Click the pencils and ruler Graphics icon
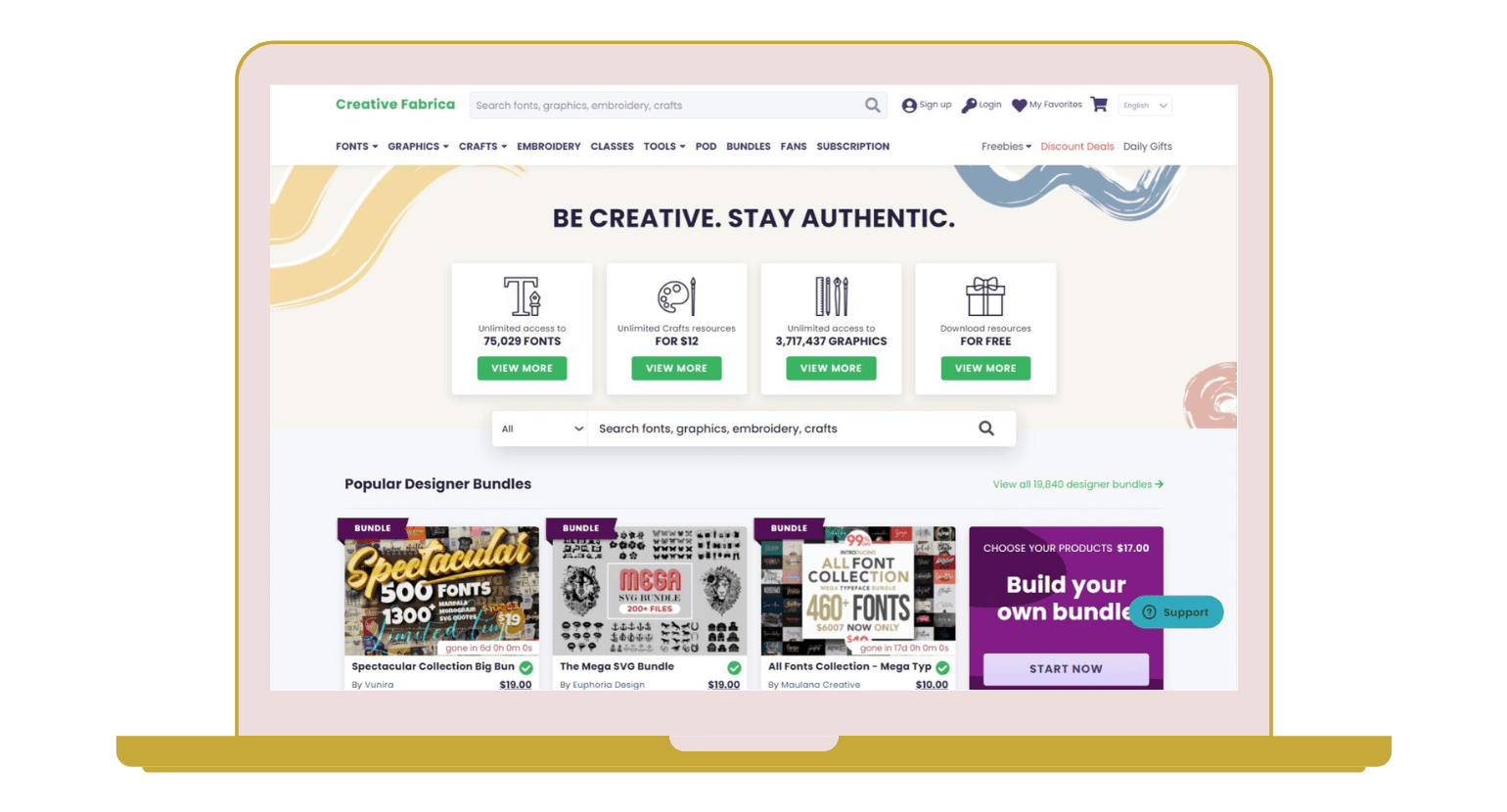The height and width of the screenshot is (812, 1507). pos(831,295)
